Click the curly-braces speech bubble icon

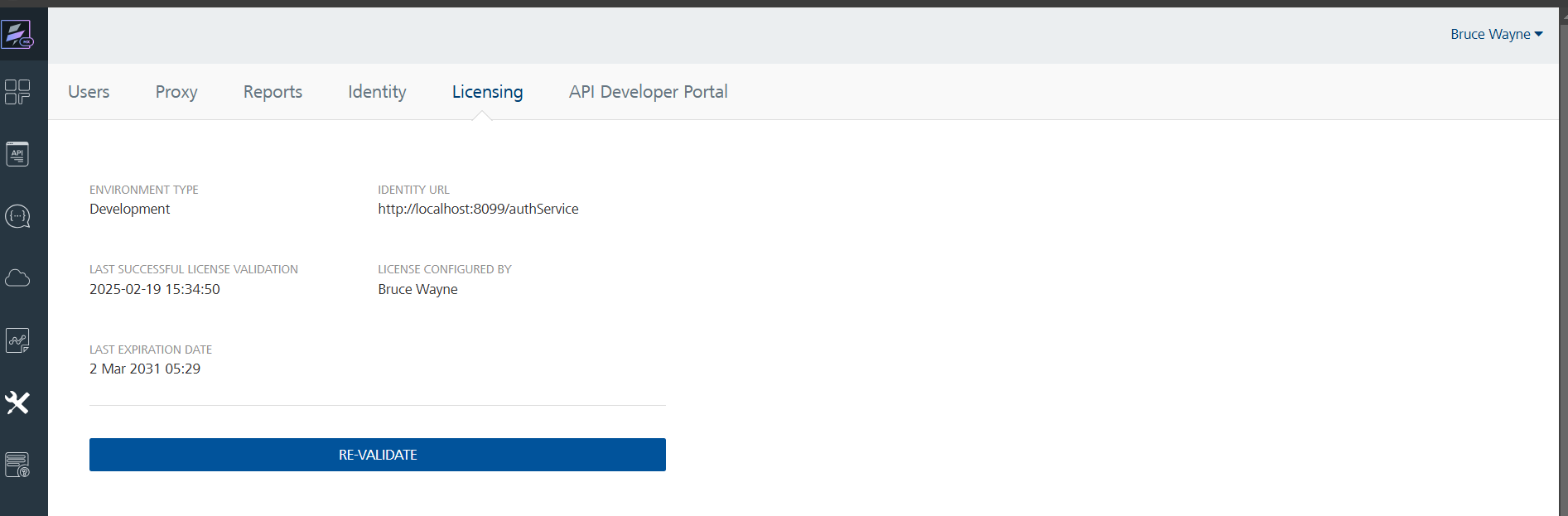pos(17,216)
